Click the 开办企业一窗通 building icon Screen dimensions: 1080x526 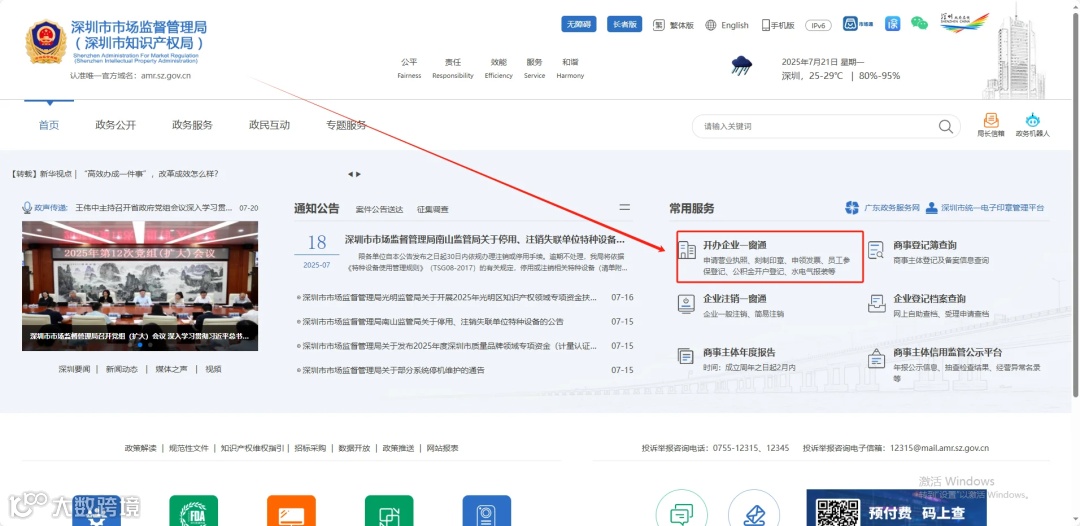687,250
